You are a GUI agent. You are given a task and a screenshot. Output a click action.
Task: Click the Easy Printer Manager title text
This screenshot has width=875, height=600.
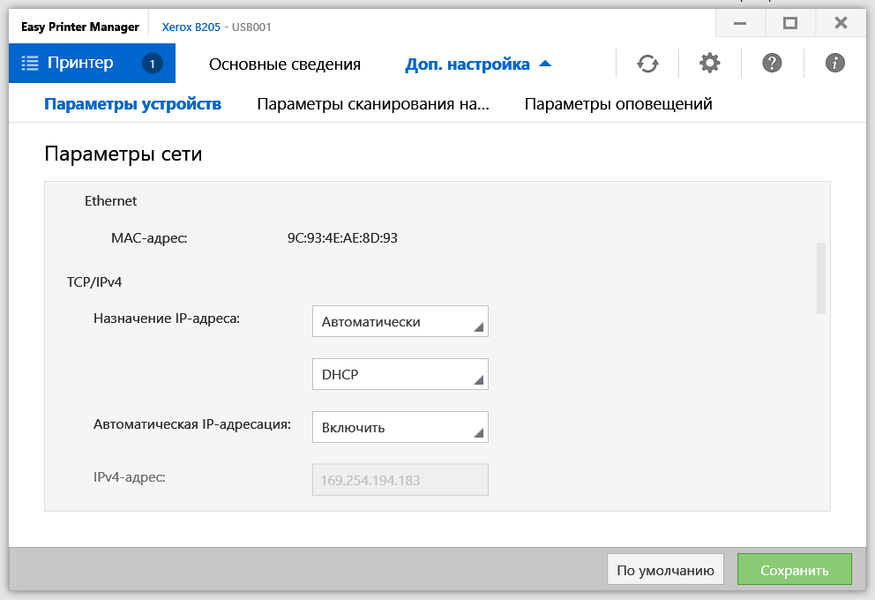(80, 27)
